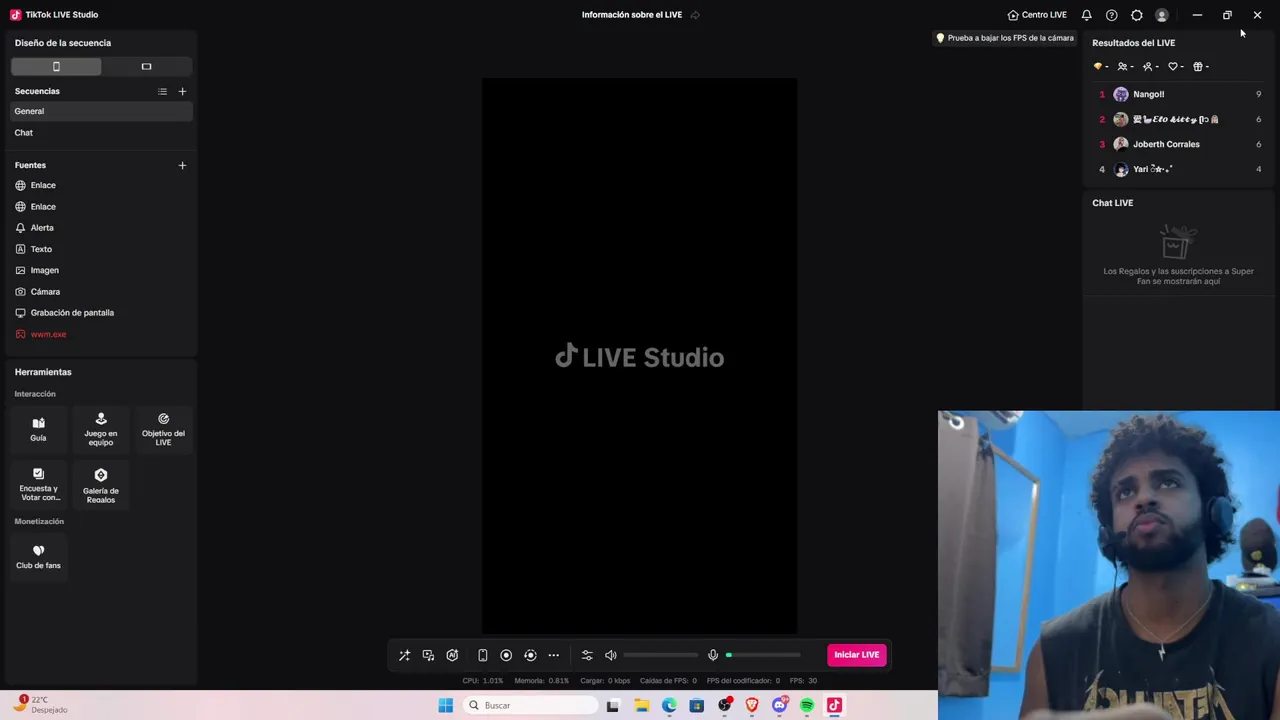Select the fourth ranked viewer Yari

point(1180,169)
